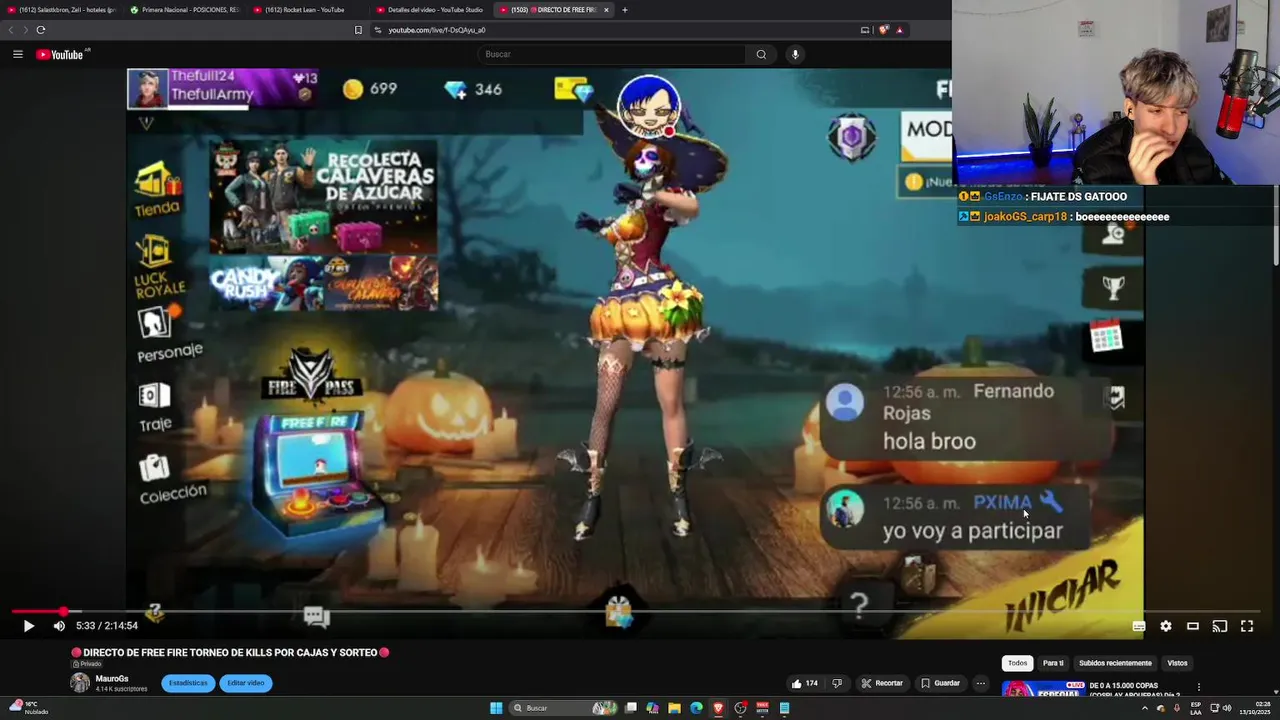
Task: Open Brave browser taskbar icon
Action: (x=718, y=708)
